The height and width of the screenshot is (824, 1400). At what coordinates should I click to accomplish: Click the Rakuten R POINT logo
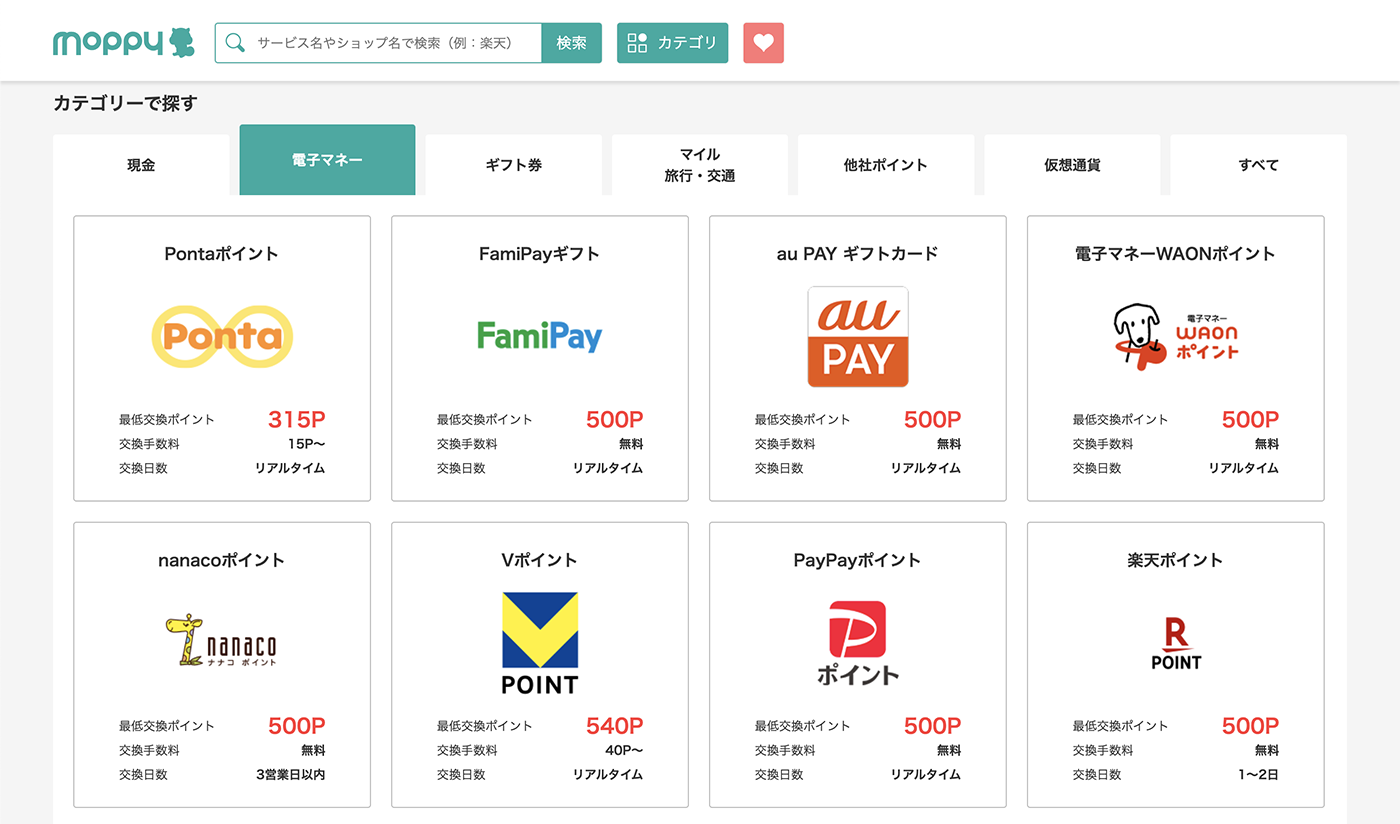coord(1176,643)
